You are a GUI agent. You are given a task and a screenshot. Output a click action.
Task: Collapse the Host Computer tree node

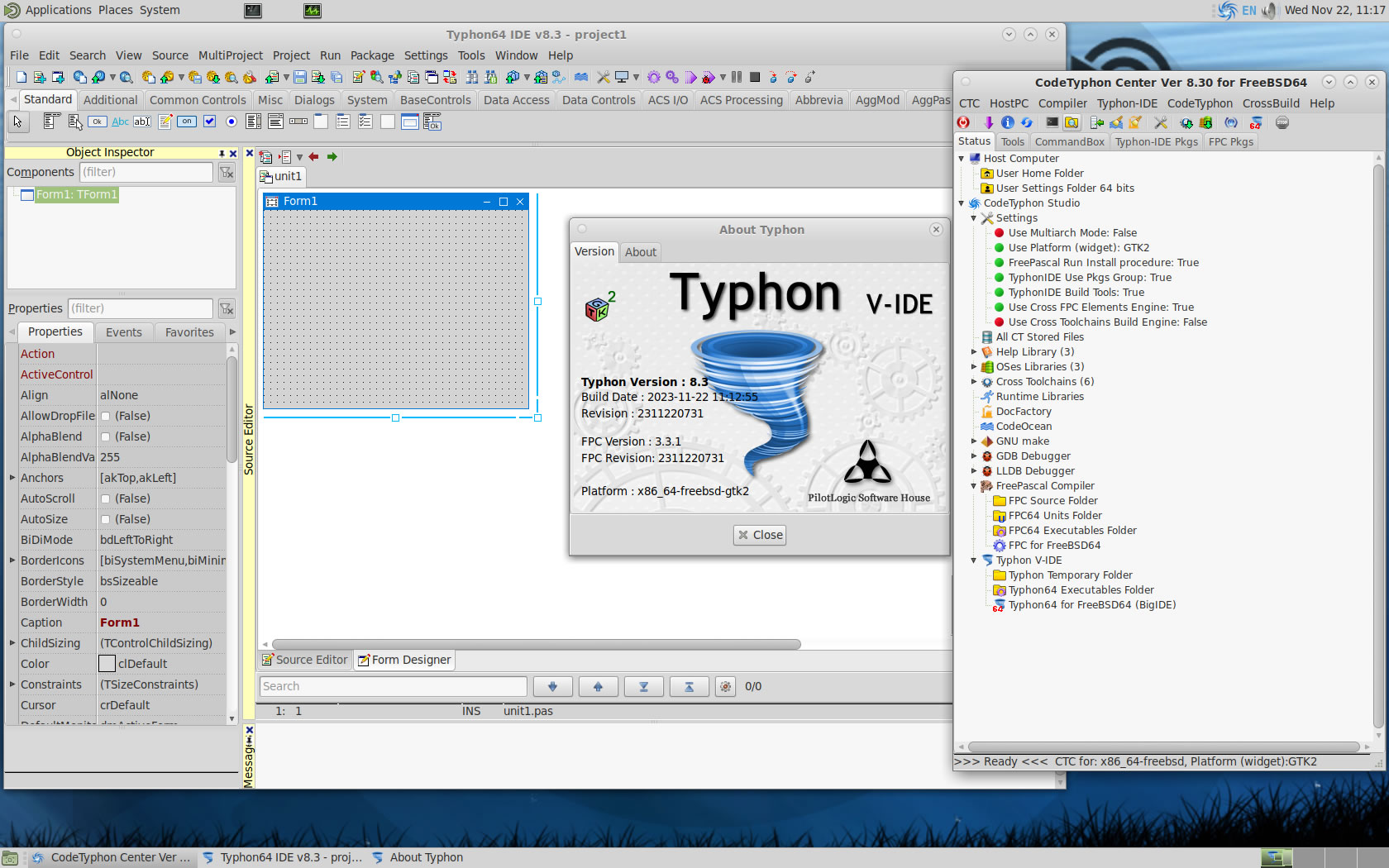click(x=962, y=159)
